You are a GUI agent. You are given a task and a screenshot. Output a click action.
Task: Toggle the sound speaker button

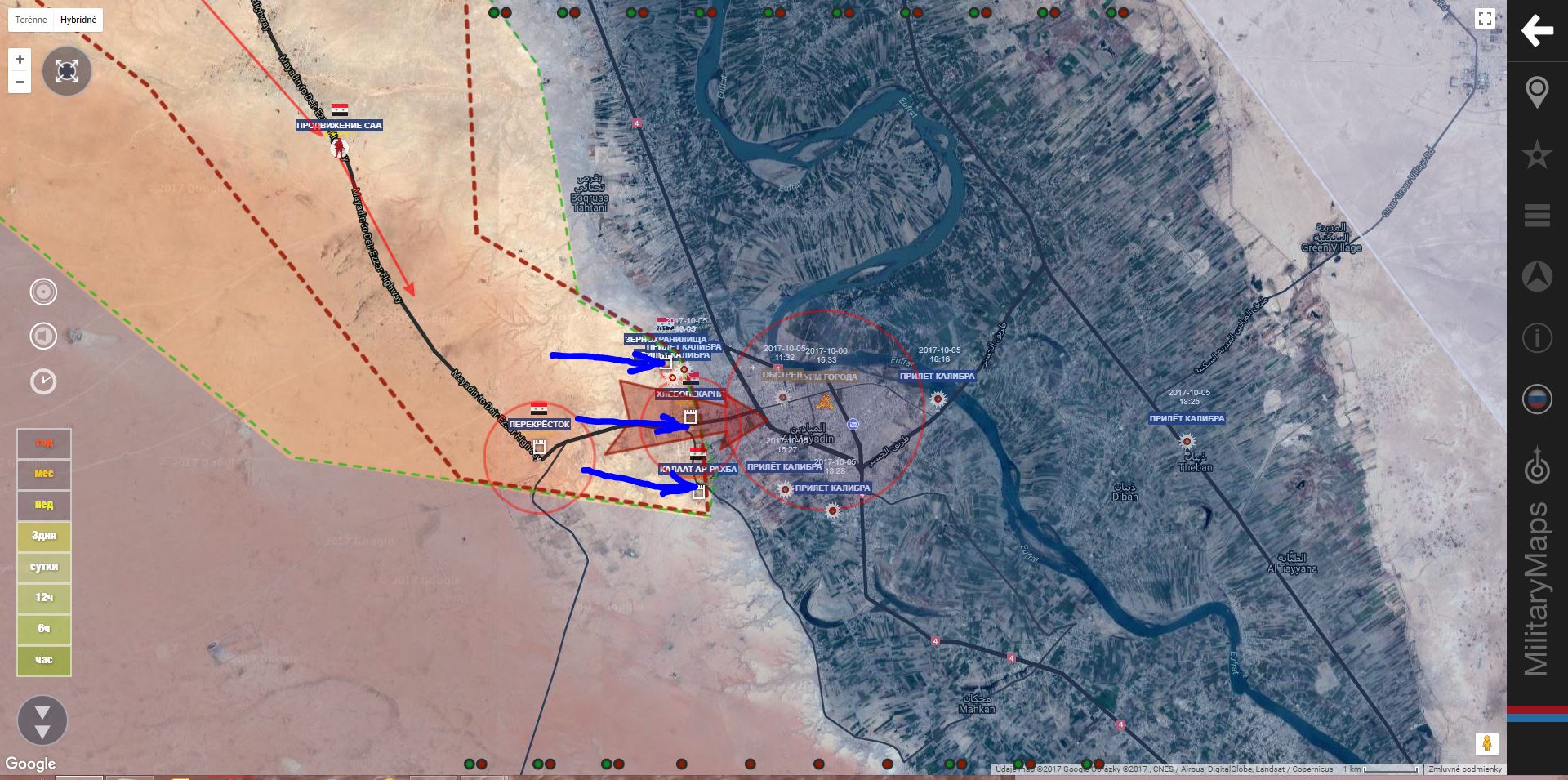pyautogui.click(x=43, y=336)
